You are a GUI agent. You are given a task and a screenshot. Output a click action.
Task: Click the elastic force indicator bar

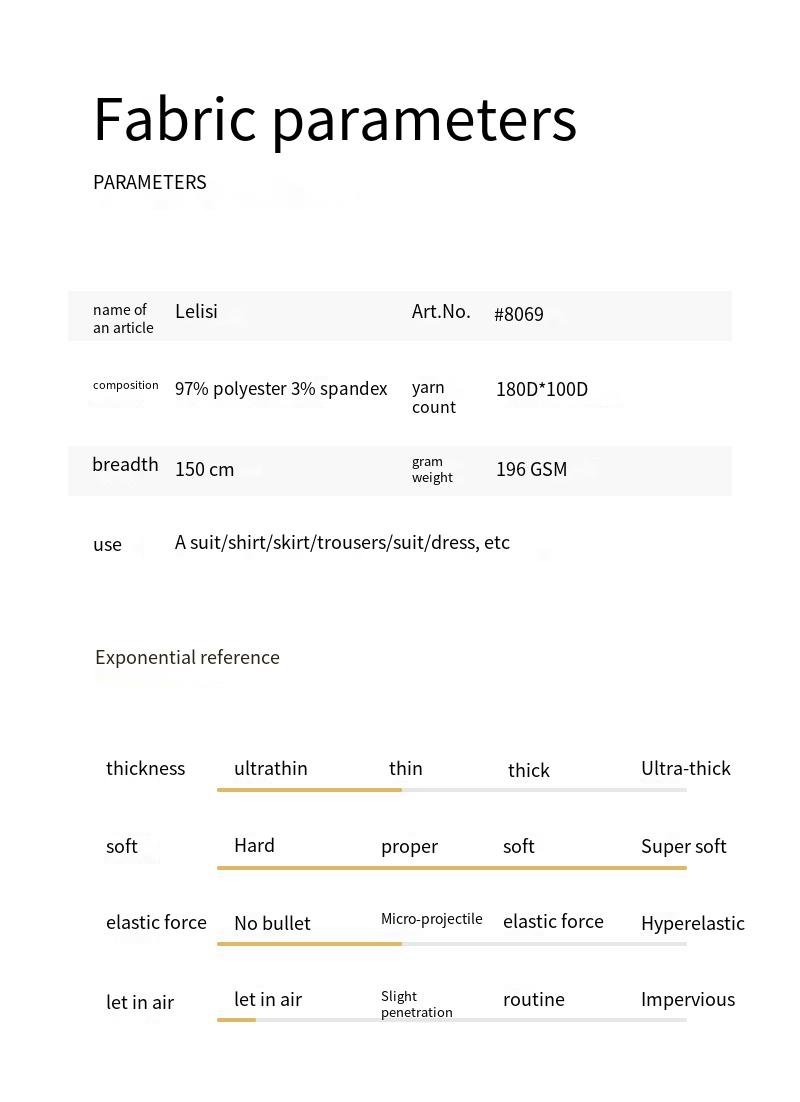(x=451, y=943)
